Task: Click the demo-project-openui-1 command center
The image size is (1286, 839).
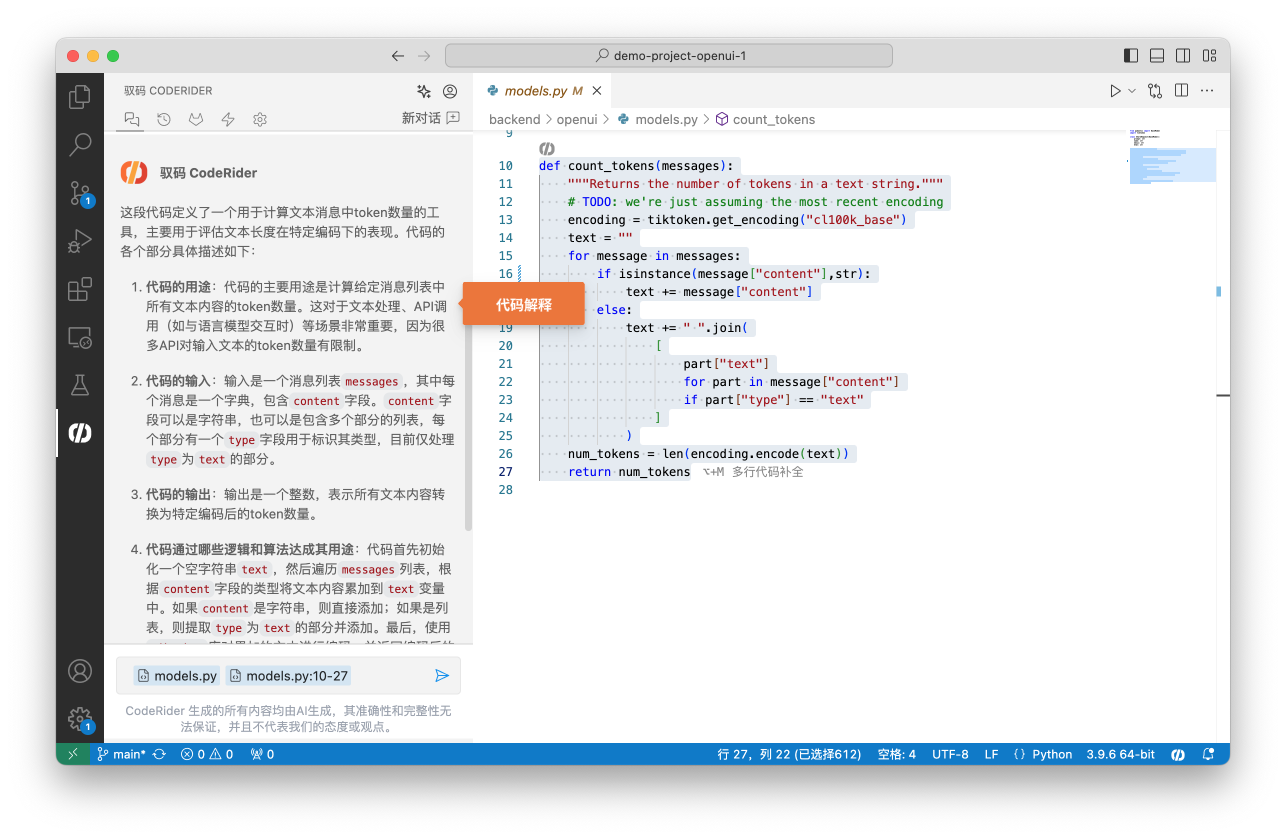Action: [x=671, y=56]
